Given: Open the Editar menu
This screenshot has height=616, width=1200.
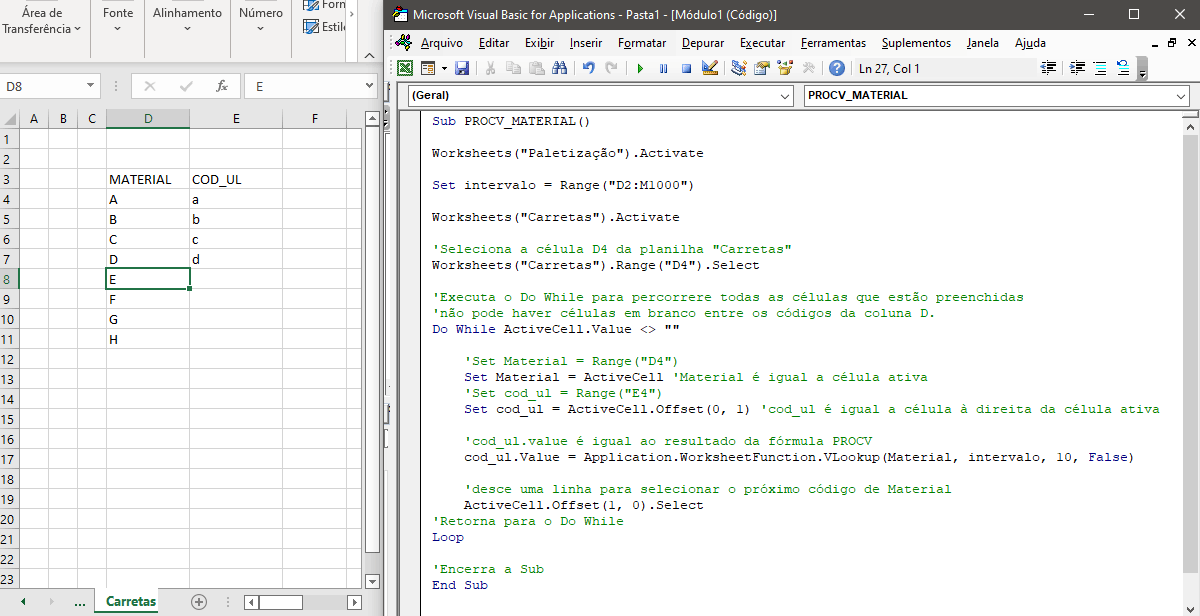Looking at the screenshot, I should pyautogui.click(x=494, y=43).
